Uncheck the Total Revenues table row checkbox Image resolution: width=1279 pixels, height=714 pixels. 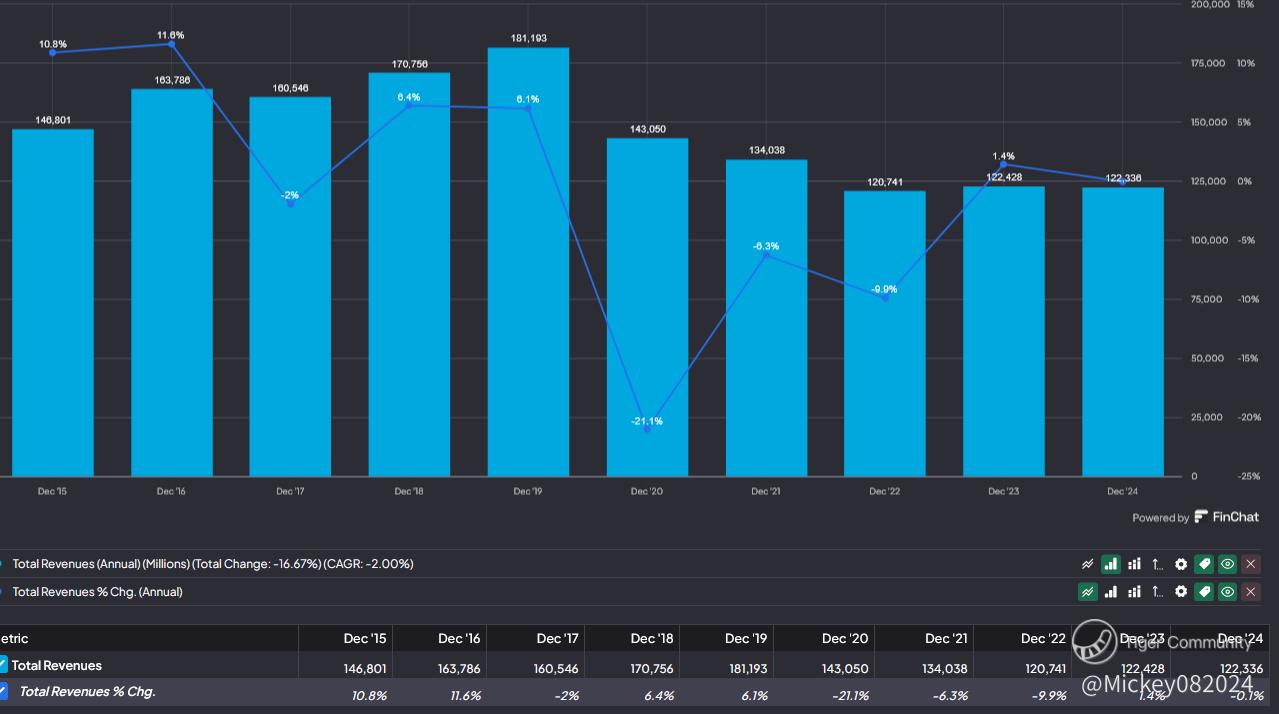pyautogui.click(x=3, y=665)
